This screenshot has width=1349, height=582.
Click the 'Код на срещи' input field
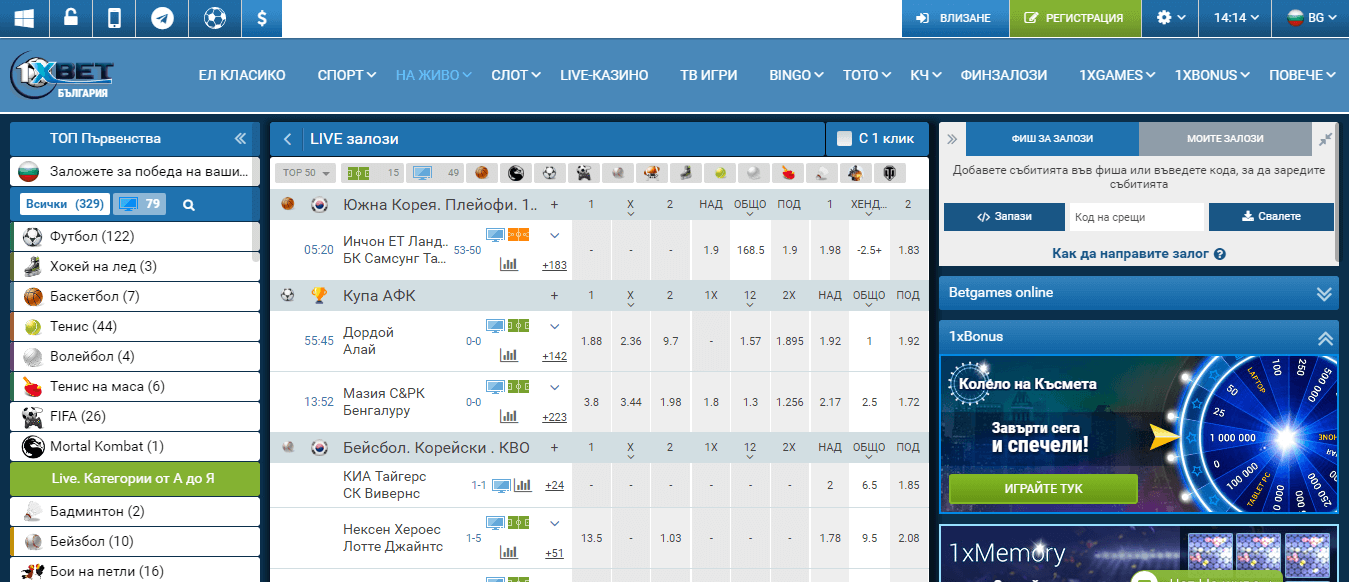coord(1137,217)
